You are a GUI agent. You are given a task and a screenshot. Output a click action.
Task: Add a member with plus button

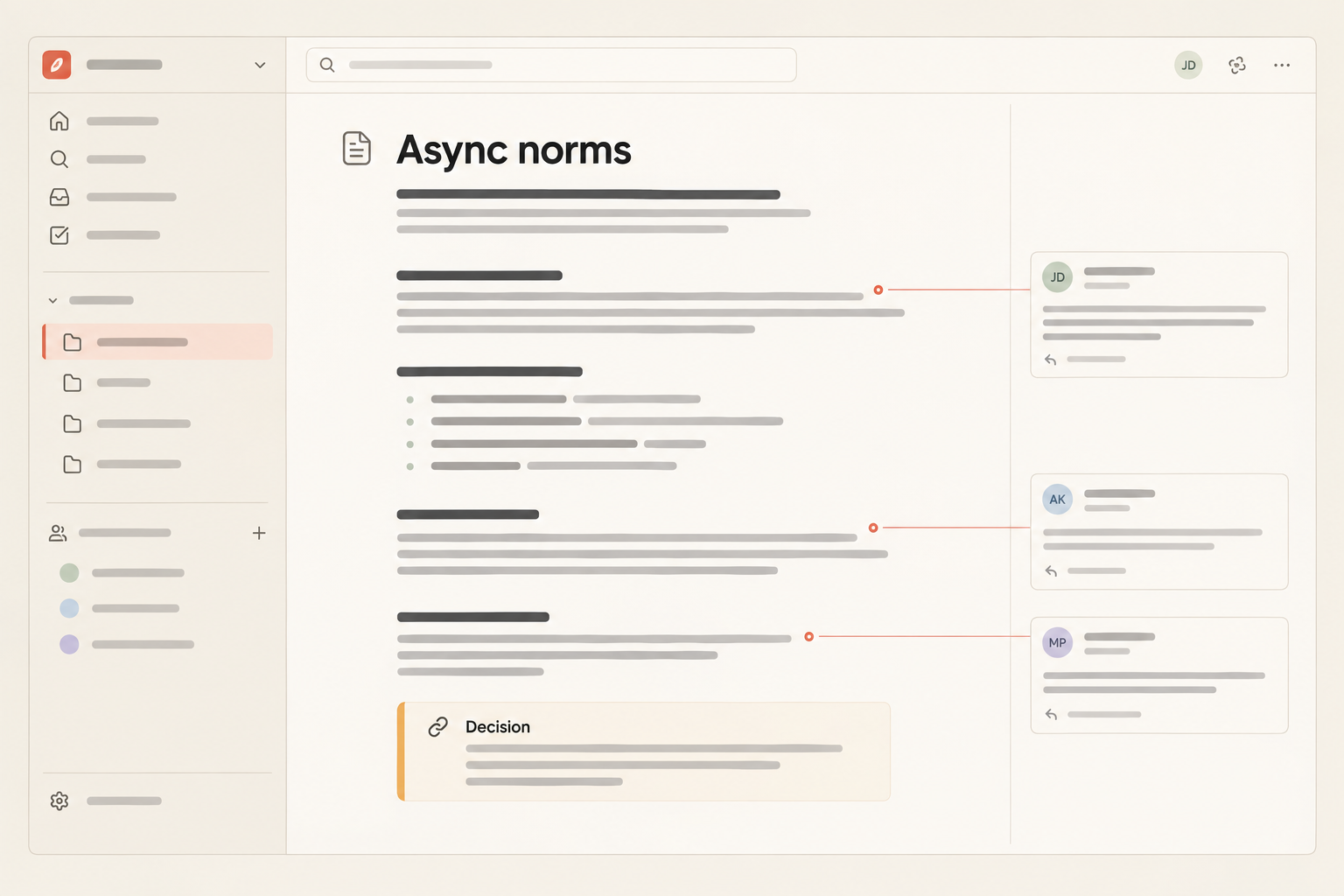pyautogui.click(x=259, y=533)
